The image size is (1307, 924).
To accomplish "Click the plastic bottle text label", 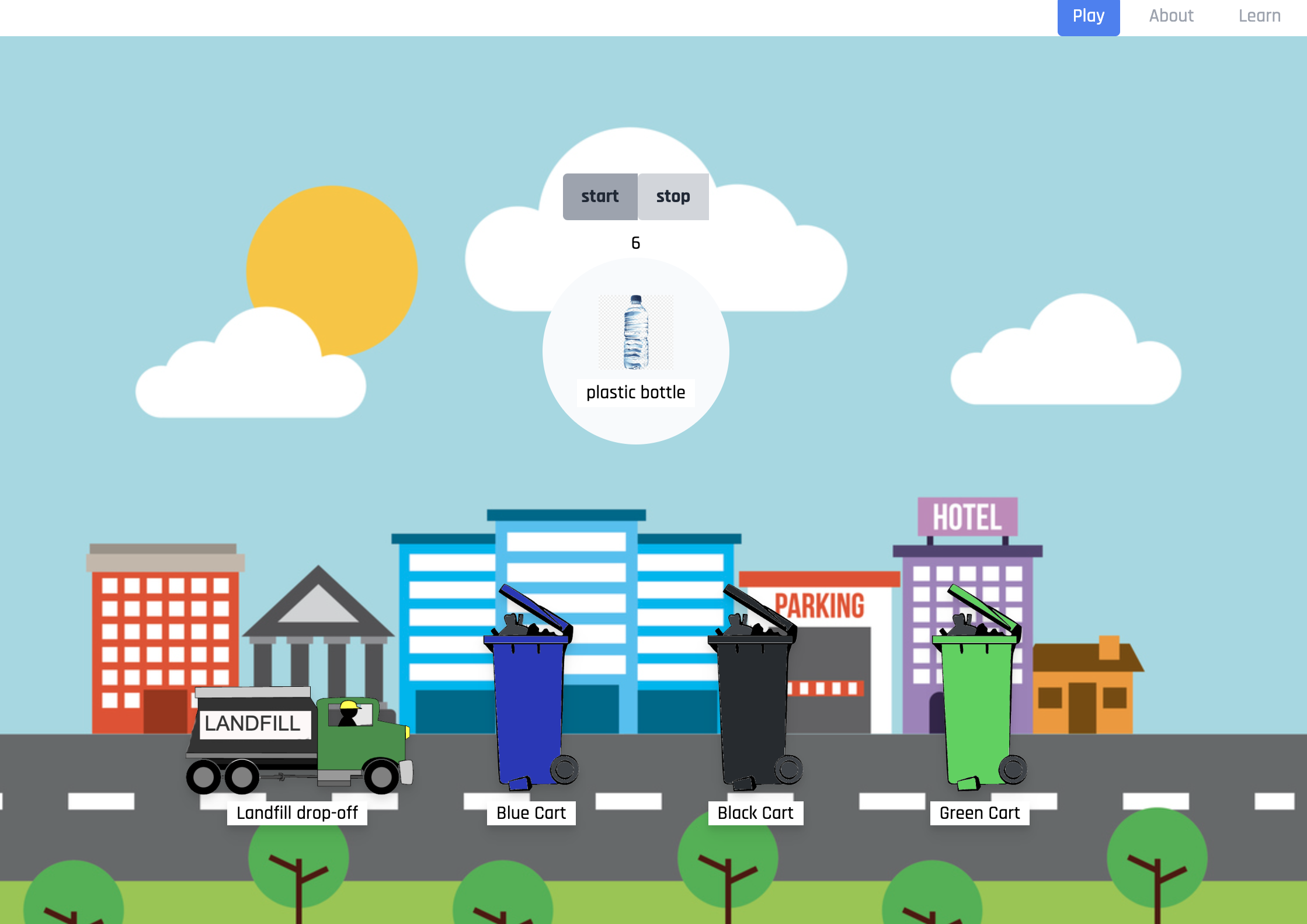I will [x=635, y=392].
